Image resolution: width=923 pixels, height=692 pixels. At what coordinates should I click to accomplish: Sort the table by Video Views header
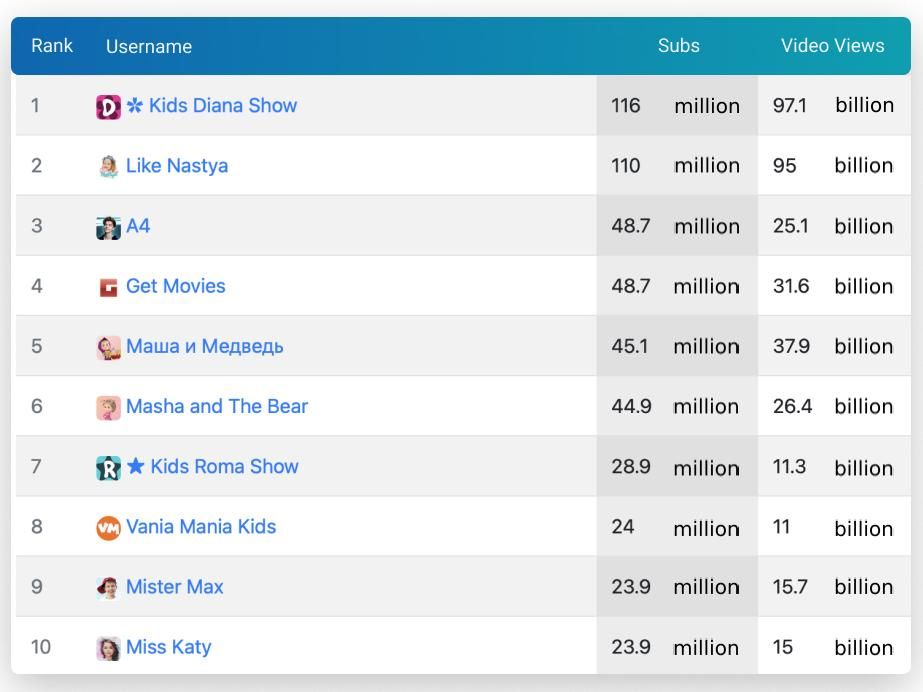pyautogui.click(x=832, y=46)
